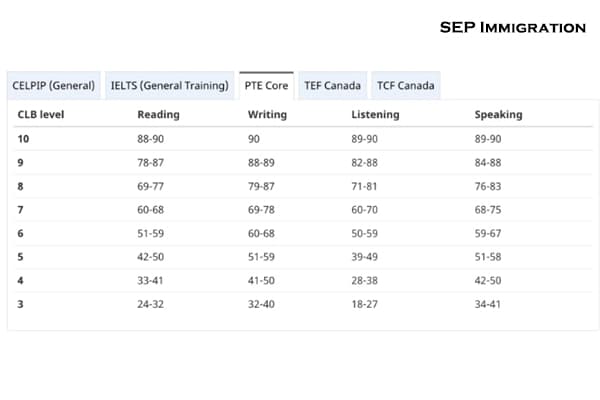Click the CLB level column header
This screenshot has height=400, width=600.
point(41,115)
